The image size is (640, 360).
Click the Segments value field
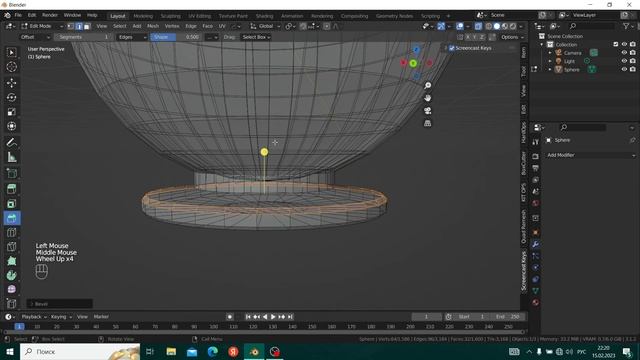coord(83,37)
